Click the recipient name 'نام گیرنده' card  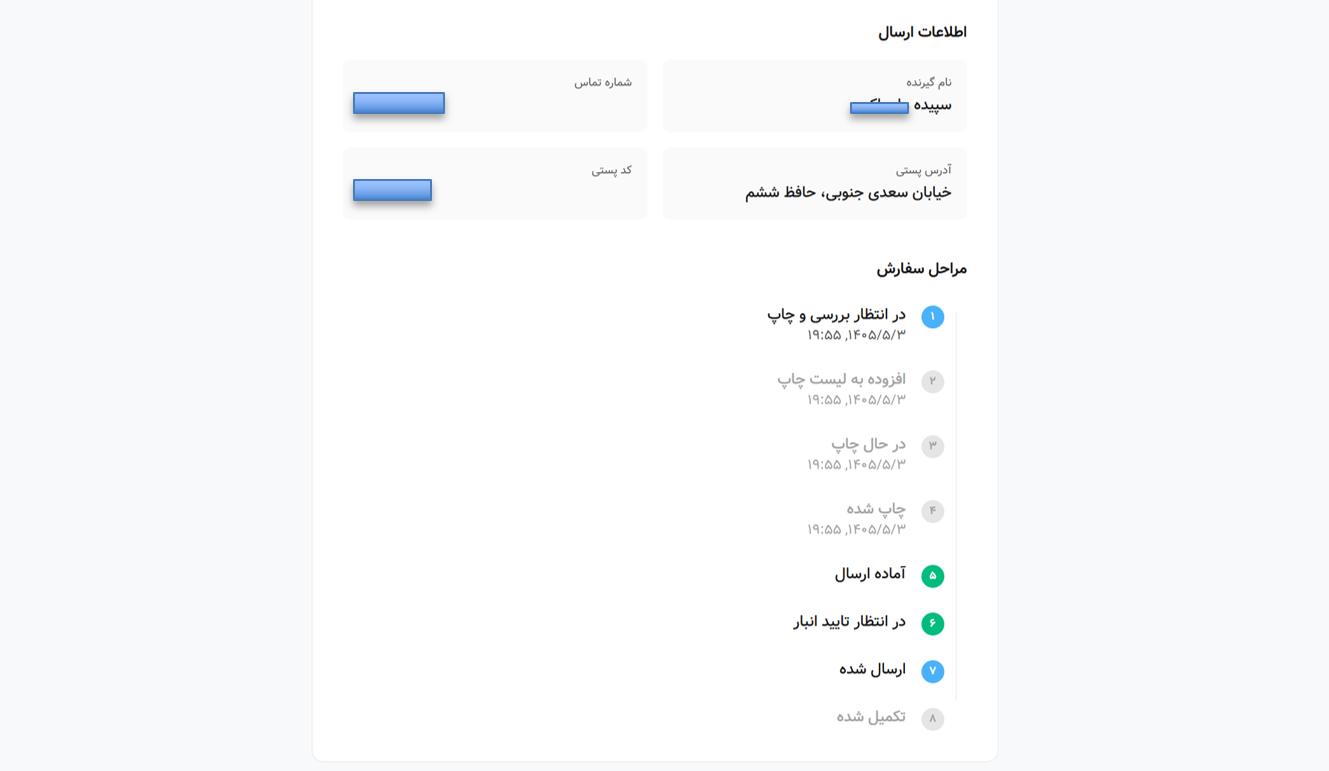pyautogui.click(x=814, y=96)
